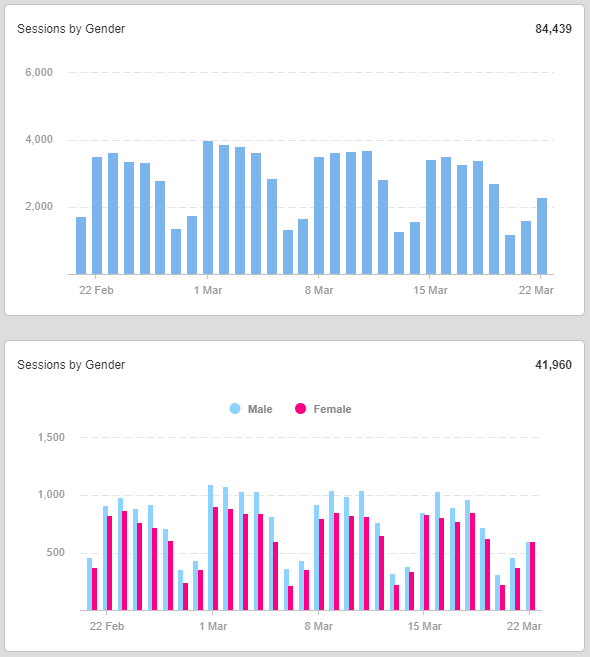Screen dimensions: 590x657
Task: Click the 41,960 total sessions value
Action: pyautogui.click(x=553, y=365)
